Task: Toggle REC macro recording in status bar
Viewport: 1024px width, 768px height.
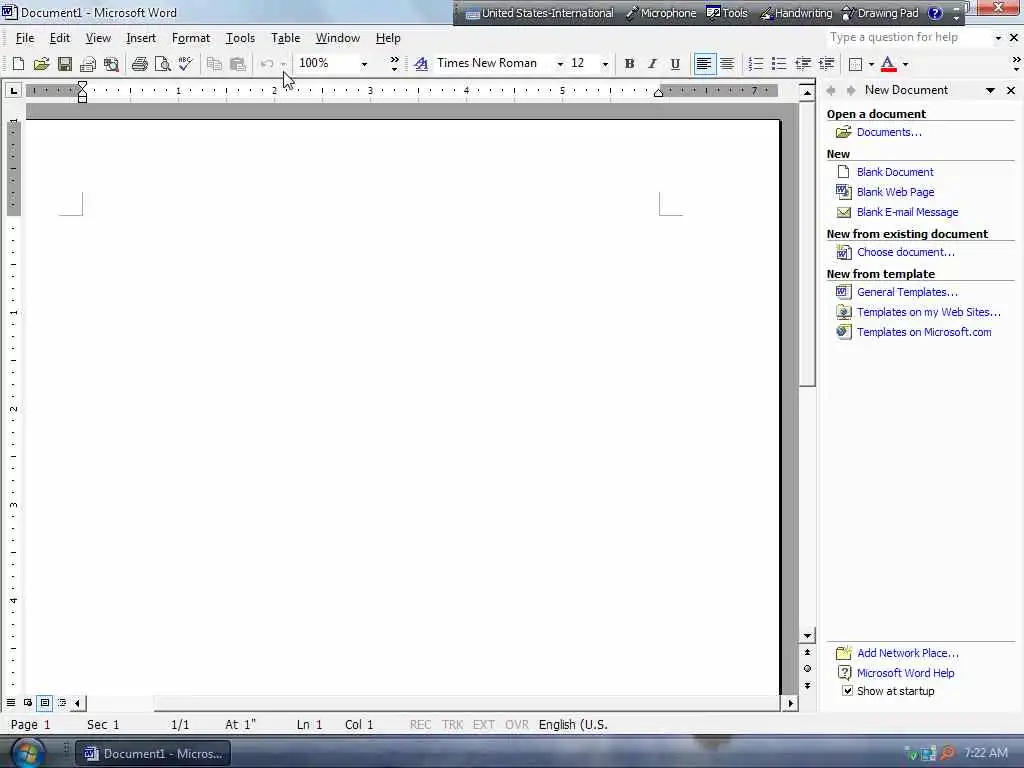Action: (x=420, y=724)
